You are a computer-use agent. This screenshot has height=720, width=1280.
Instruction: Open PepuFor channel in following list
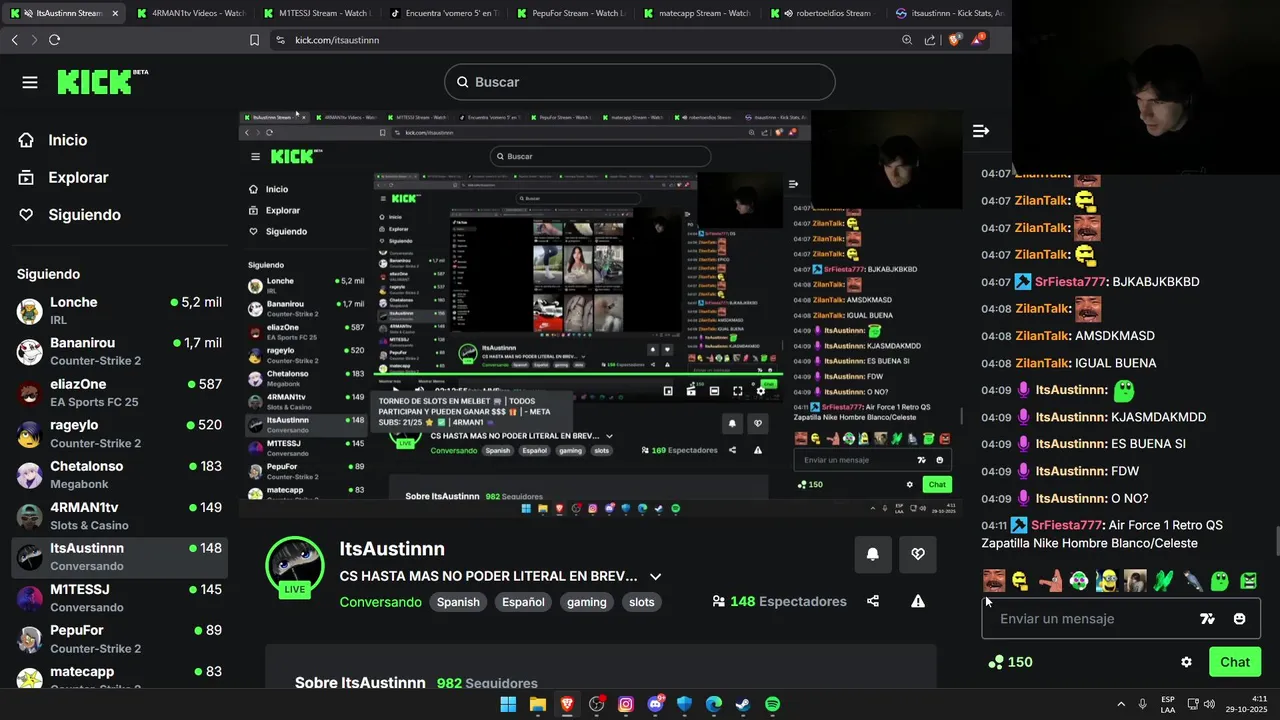click(119, 638)
